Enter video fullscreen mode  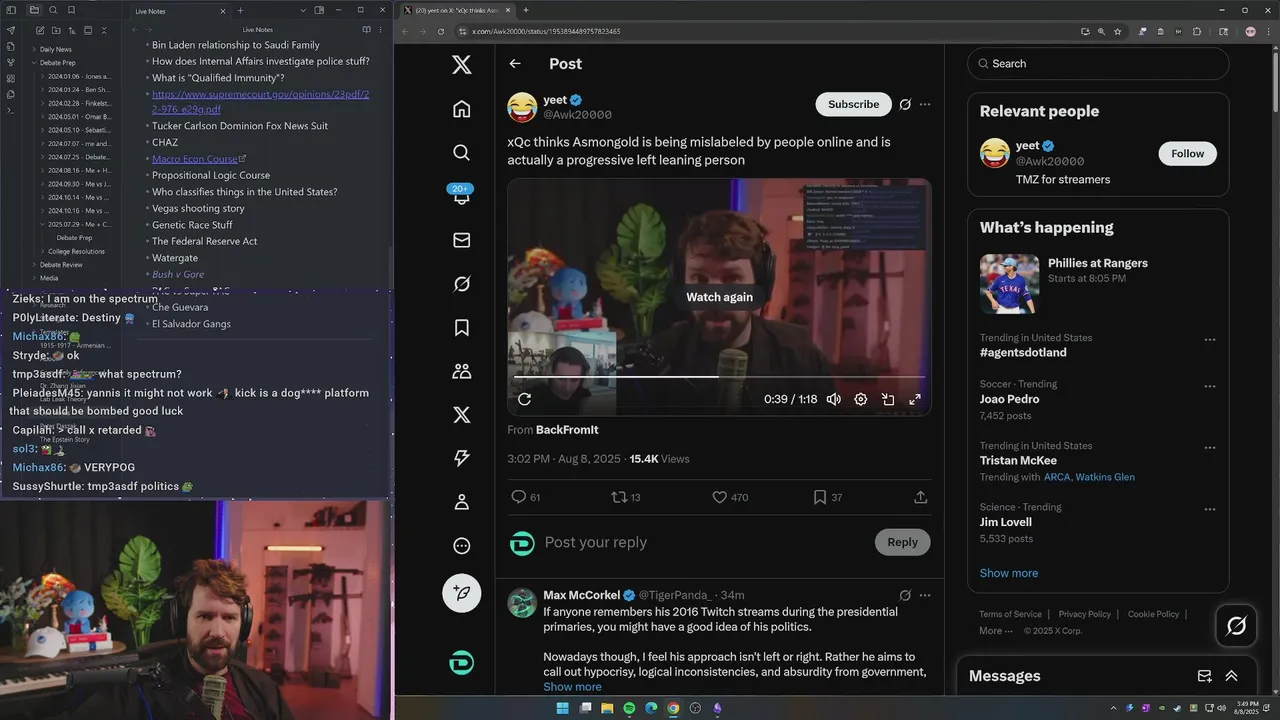(914, 399)
